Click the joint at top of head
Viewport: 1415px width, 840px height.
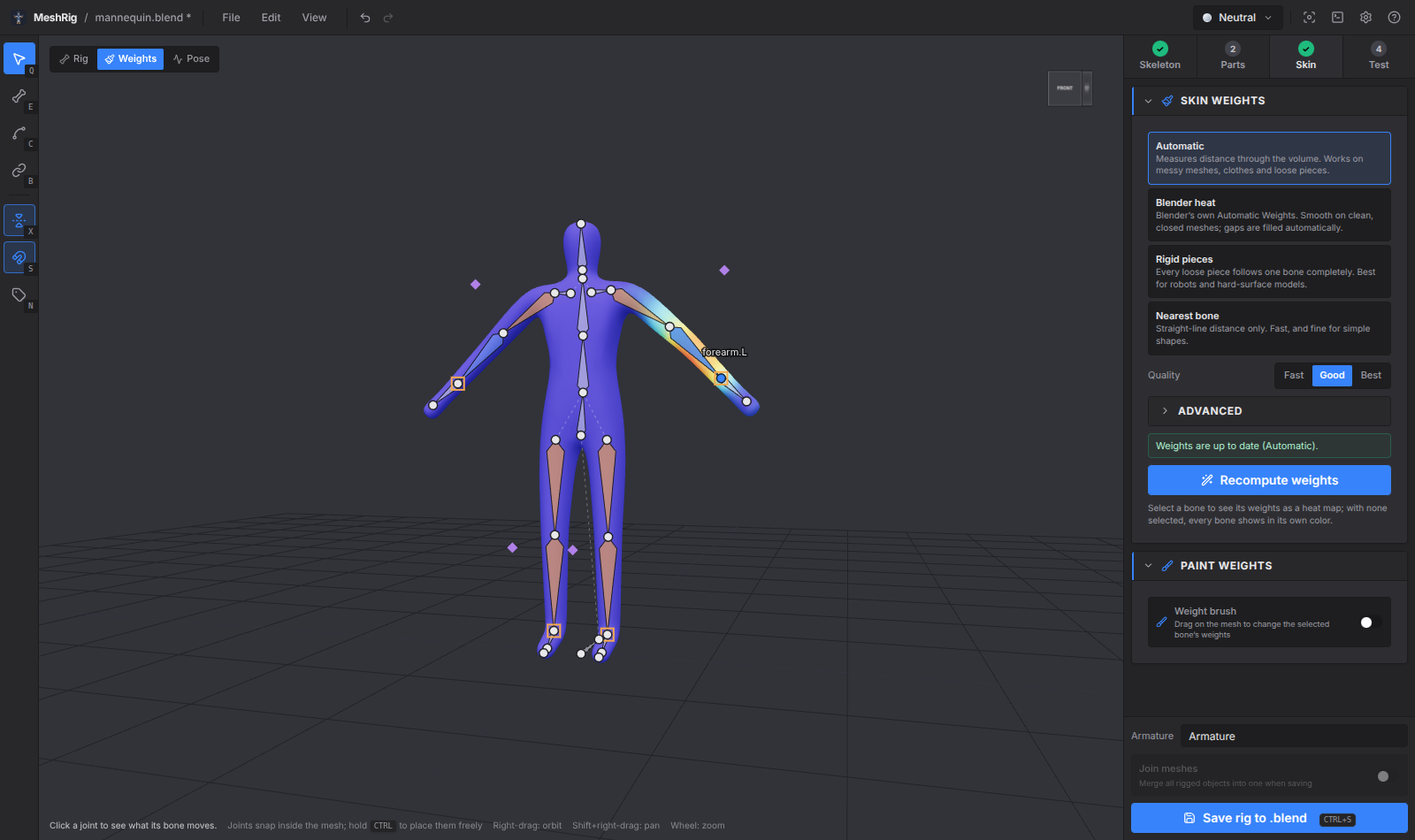click(581, 225)
